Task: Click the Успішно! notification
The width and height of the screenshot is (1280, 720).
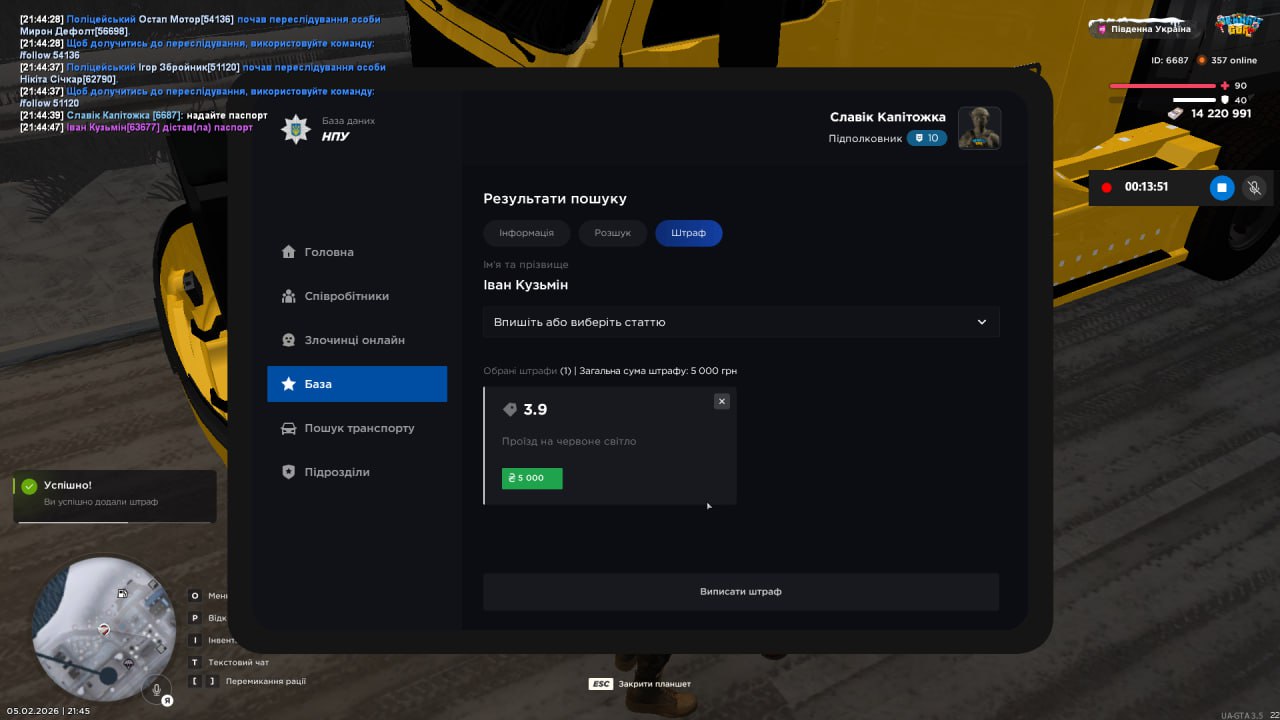Action: tap(115, 496)
